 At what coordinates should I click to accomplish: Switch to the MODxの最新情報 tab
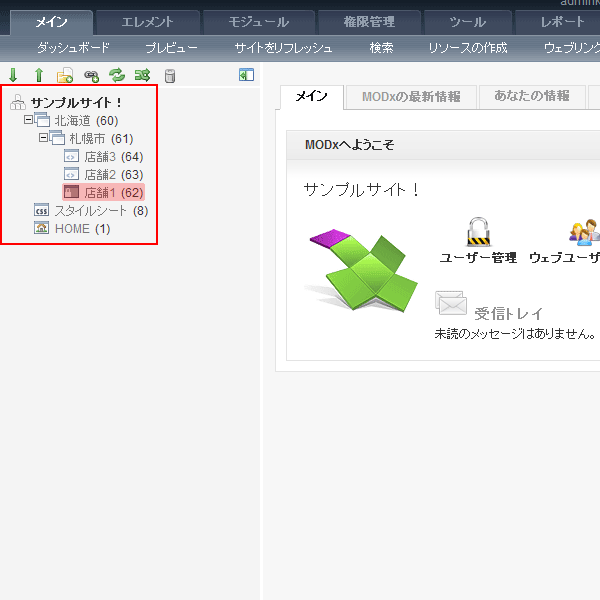coord(411,96)
